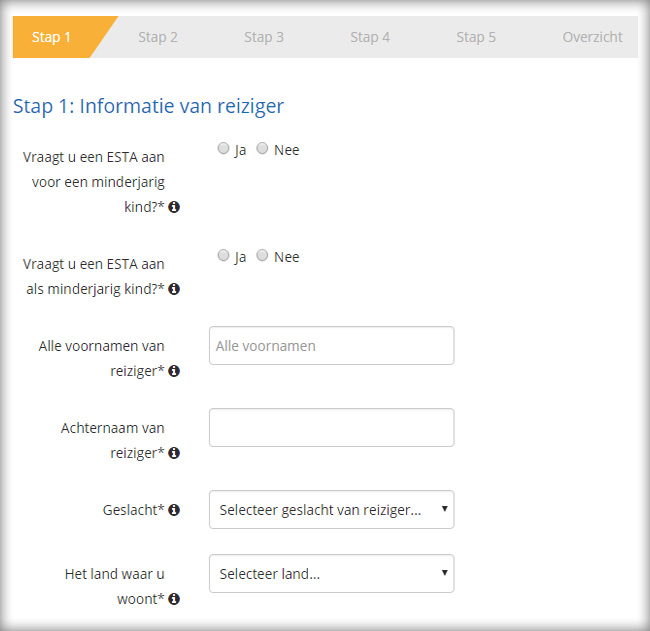650x631 pixels.
Task: Switch to the Stap 3 tab
Action: tap(264, 37)
